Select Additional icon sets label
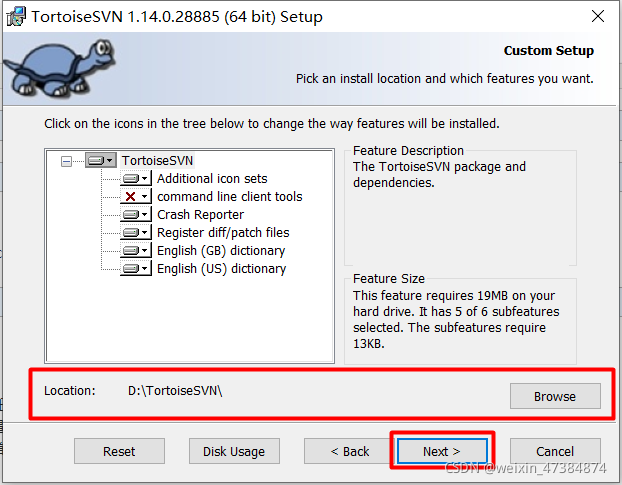Image resolution: width=622 pixels, height=485 pixels. click(212, 178)
